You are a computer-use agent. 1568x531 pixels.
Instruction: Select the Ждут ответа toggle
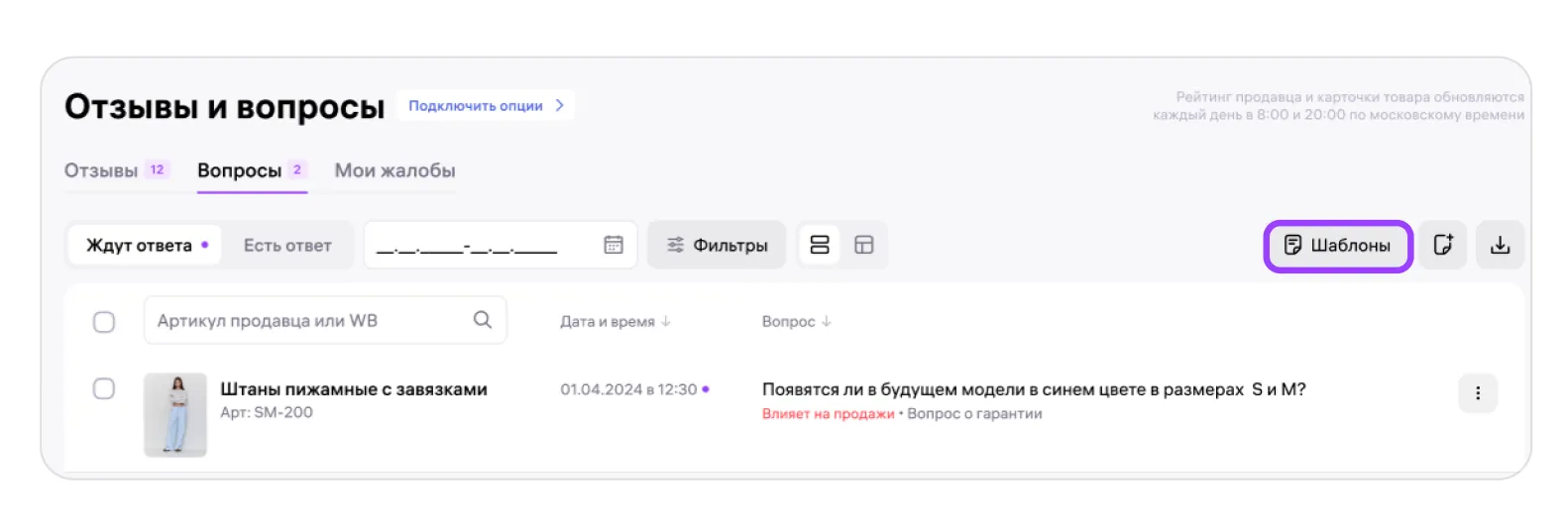146,246
